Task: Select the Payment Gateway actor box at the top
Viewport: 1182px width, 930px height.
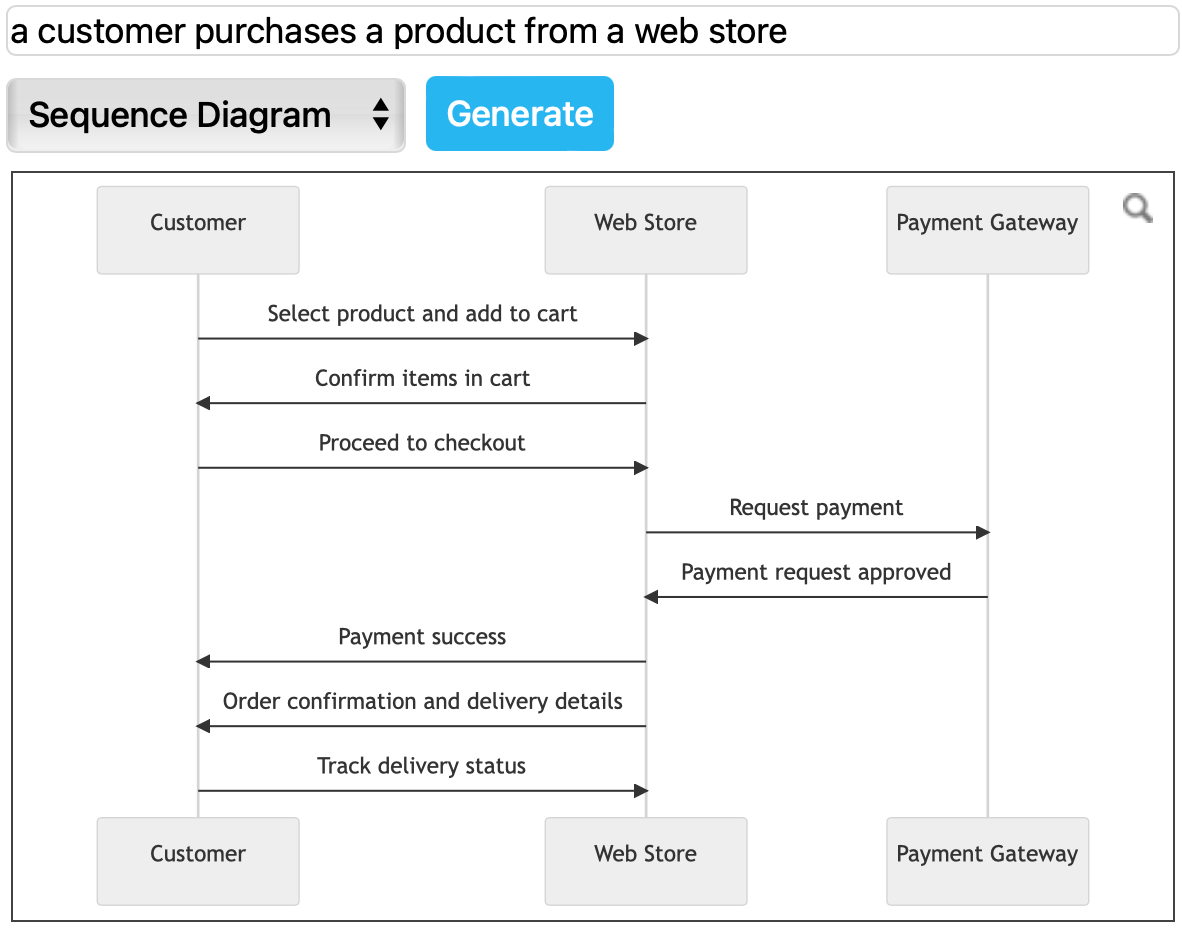Action: 987,230
